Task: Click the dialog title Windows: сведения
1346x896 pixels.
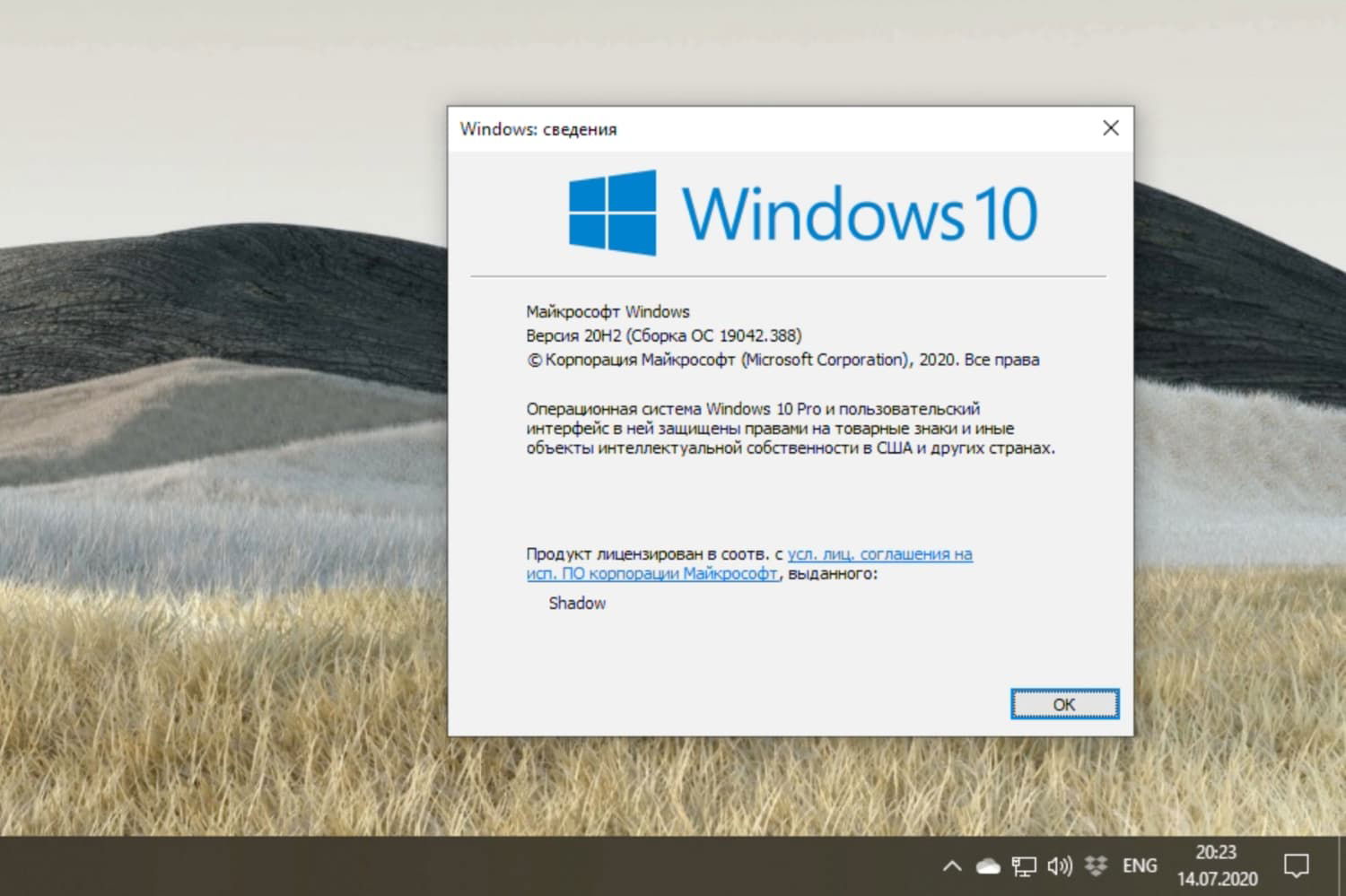Action: tap(538, 128)
